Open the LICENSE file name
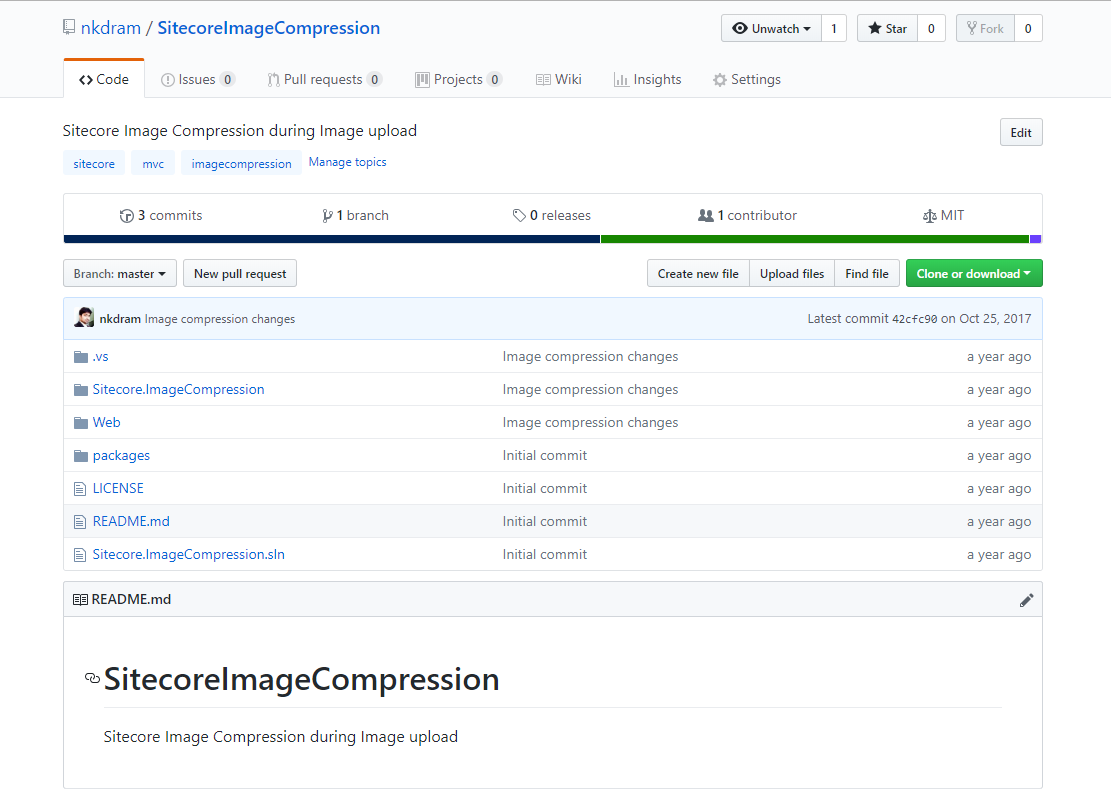The width and height of the screenshot is (1111, 811). (x=118, y=488)
